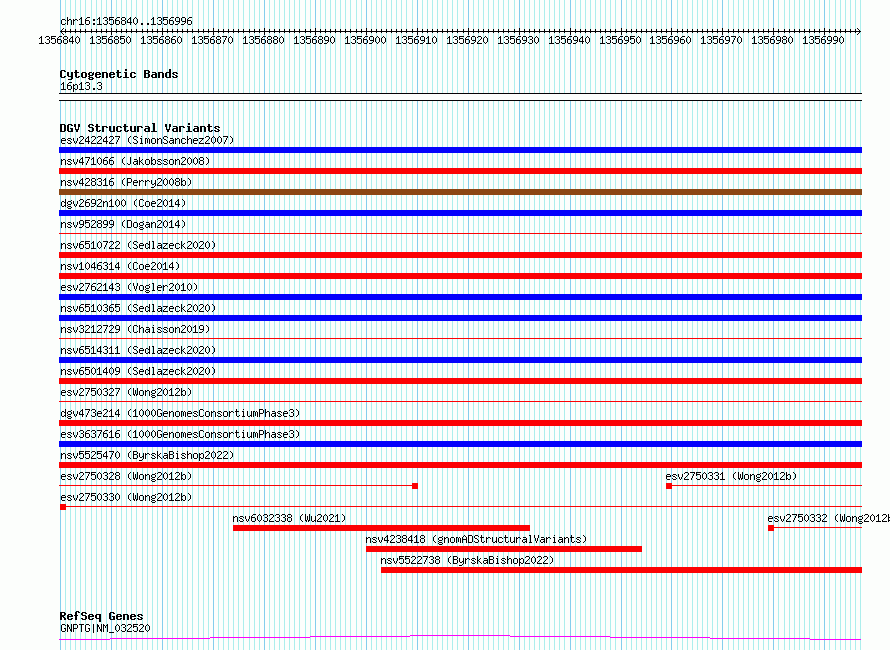The height and width of the screenshot is (650, 890).
Task: Click the GNPTG|NM_032520 gene label
Action: click(x=105, y=628)
